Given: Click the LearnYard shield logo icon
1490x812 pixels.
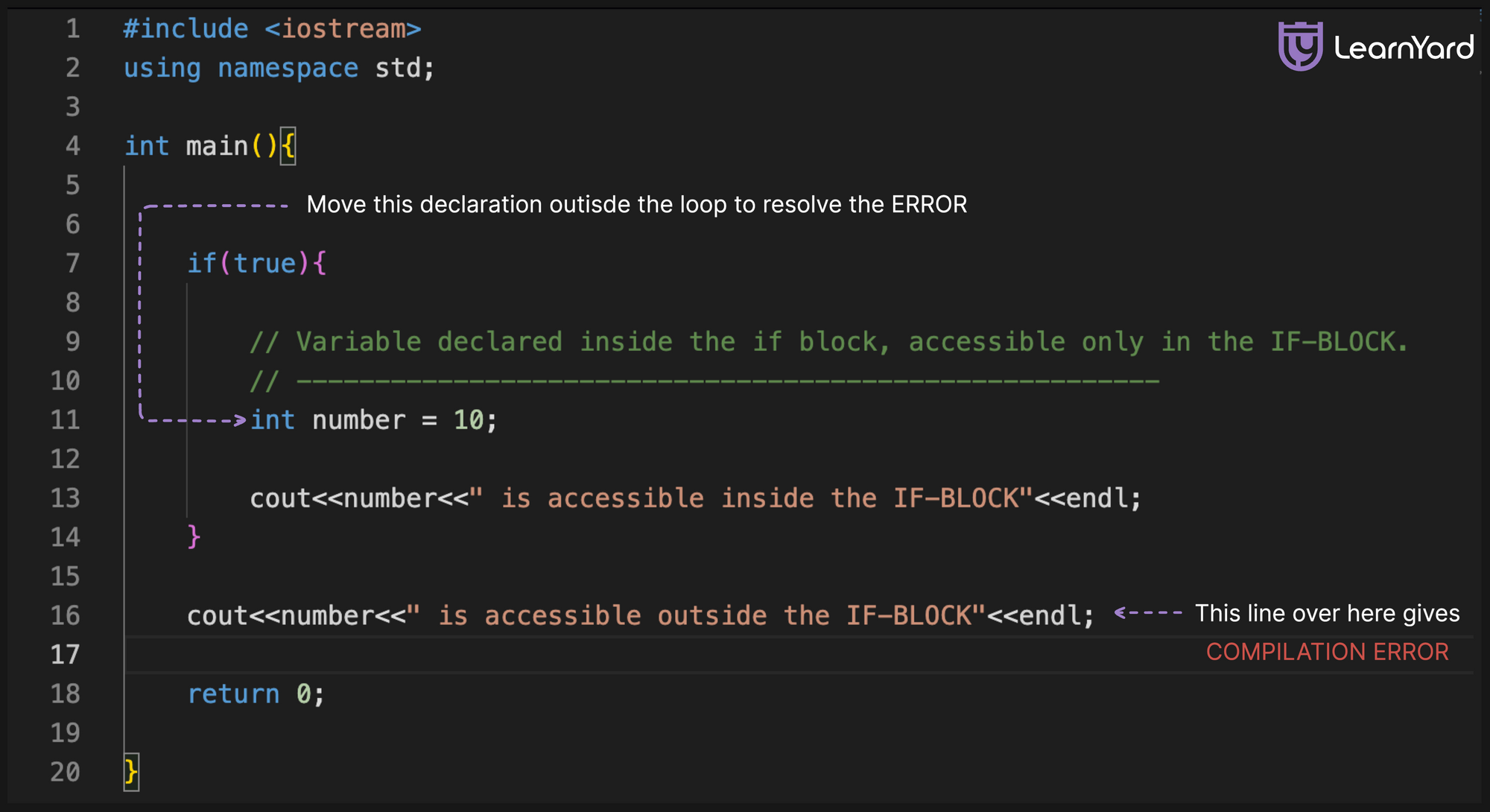Looking at the screenshot, I should (1300, 46).
